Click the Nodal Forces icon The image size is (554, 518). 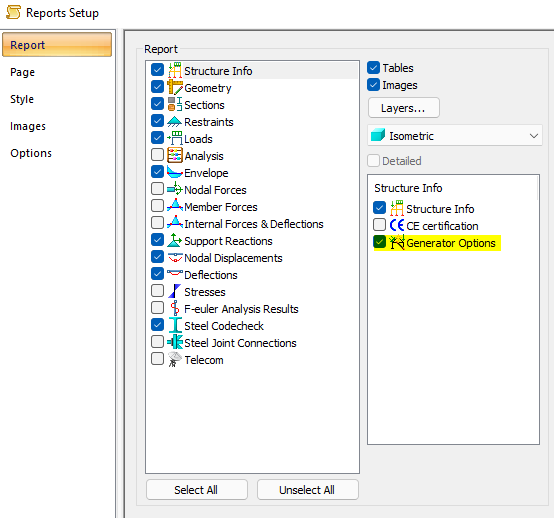click(x=175, y=189)
